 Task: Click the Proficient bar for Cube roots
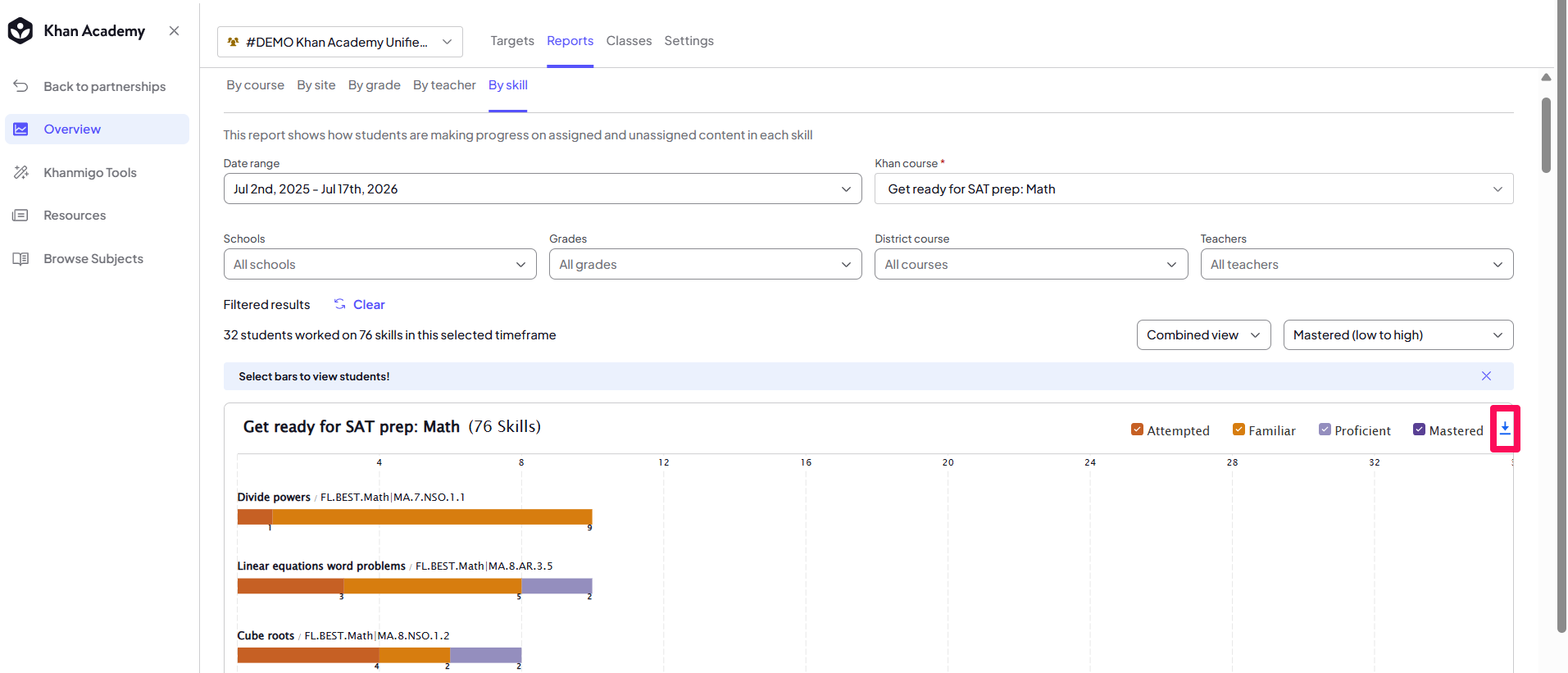click(x=486, y=655)
